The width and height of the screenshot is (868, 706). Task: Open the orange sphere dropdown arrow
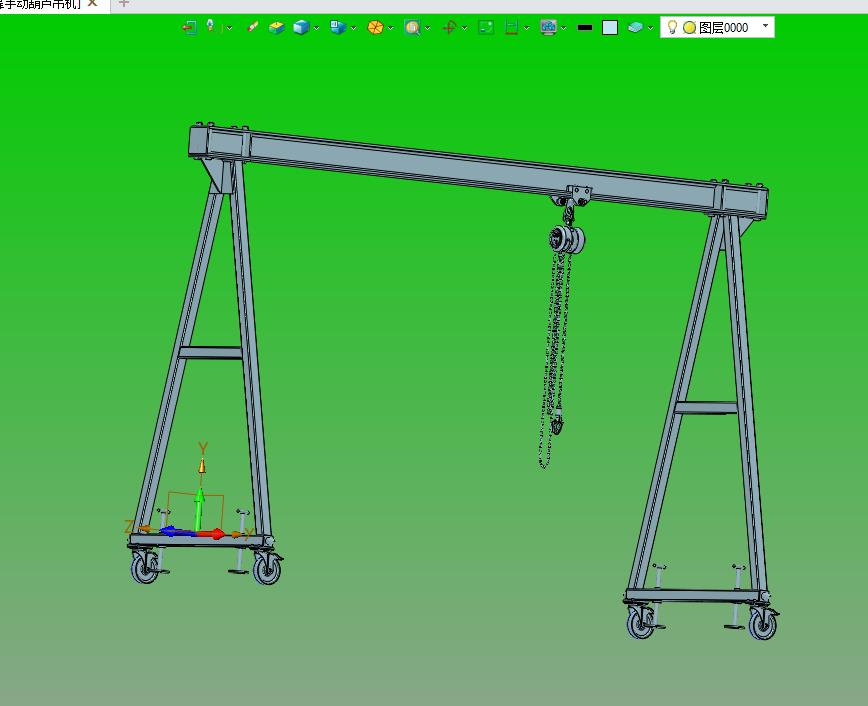pyautogui.click(x=391, y=28)
